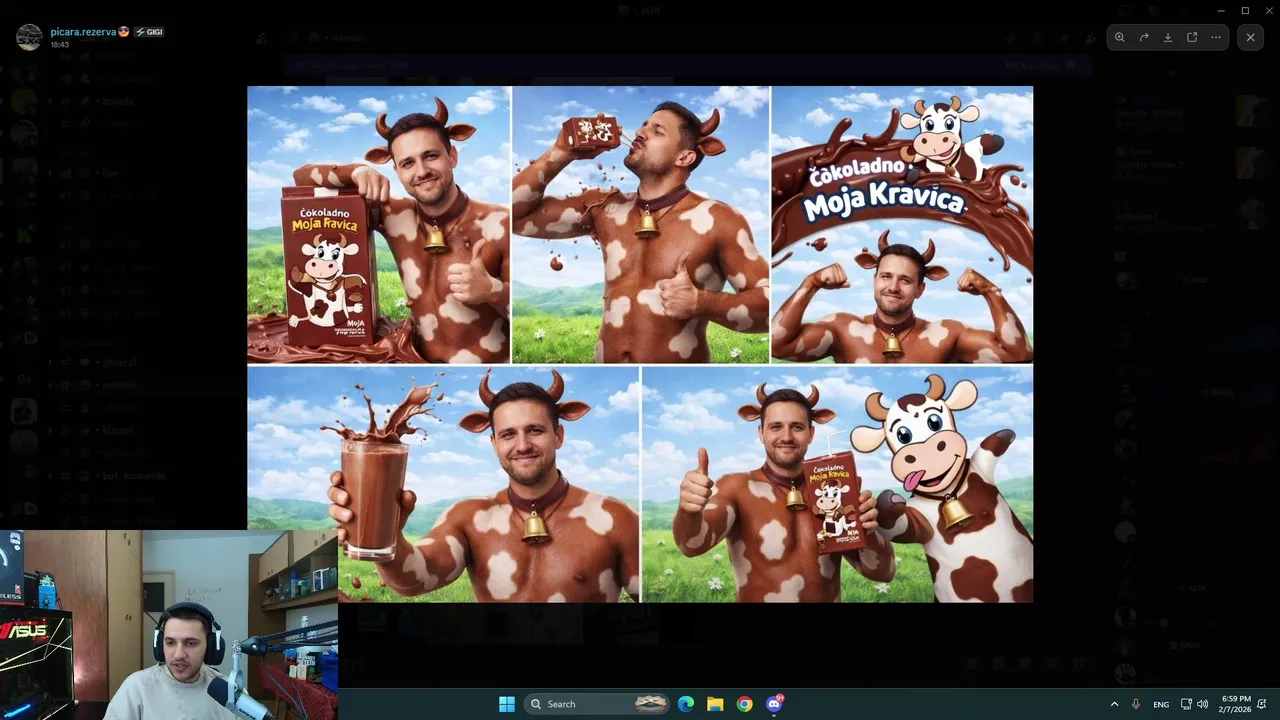Zoom in on the image with magnifier icon
Screen dimensions: 1280x720
pyautogui.click(x=1120, y=37)
